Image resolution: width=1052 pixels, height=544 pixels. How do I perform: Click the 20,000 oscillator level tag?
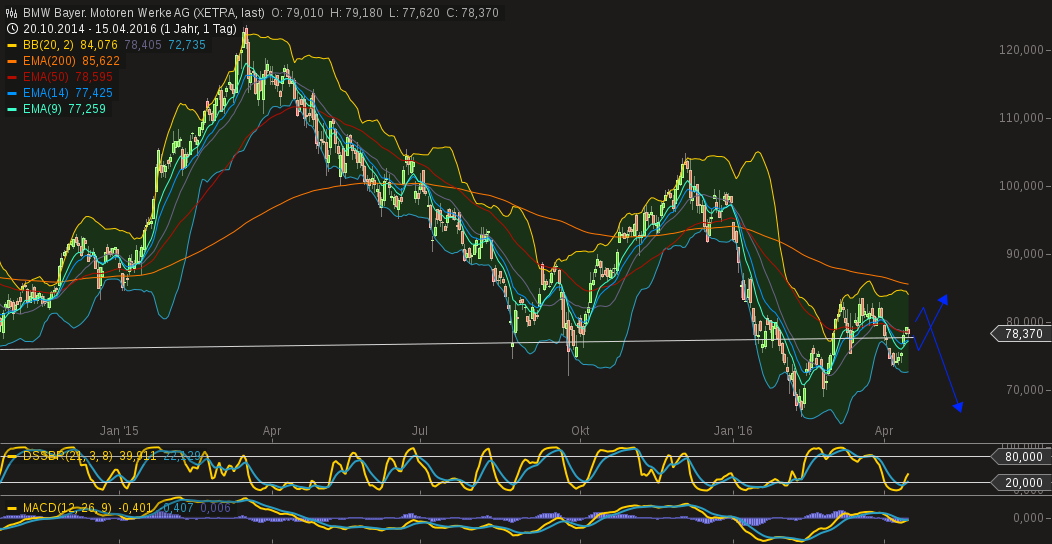(1020, 482)
